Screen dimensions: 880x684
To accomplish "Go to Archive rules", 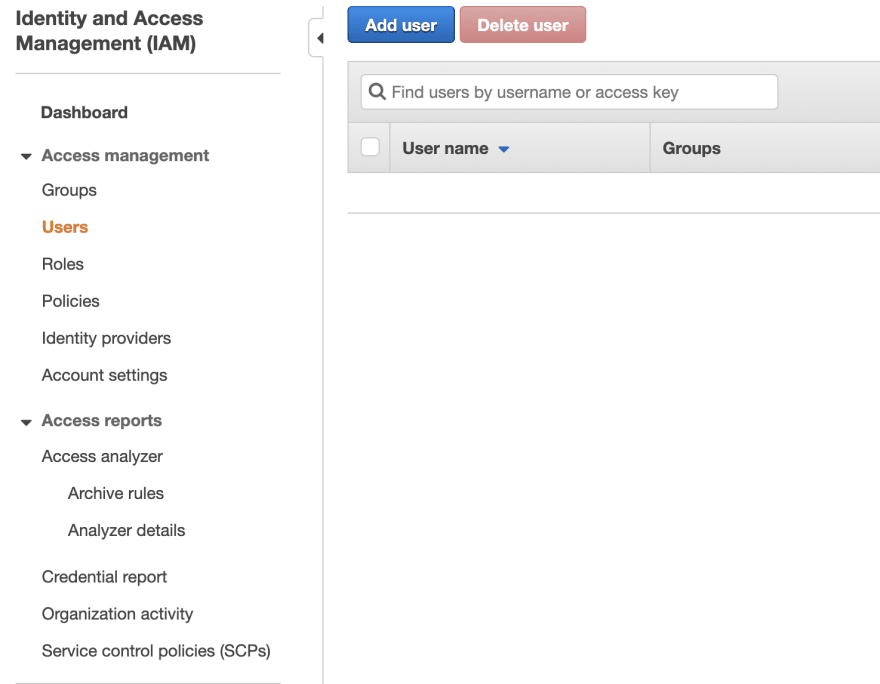I will [x=116, y=493].
